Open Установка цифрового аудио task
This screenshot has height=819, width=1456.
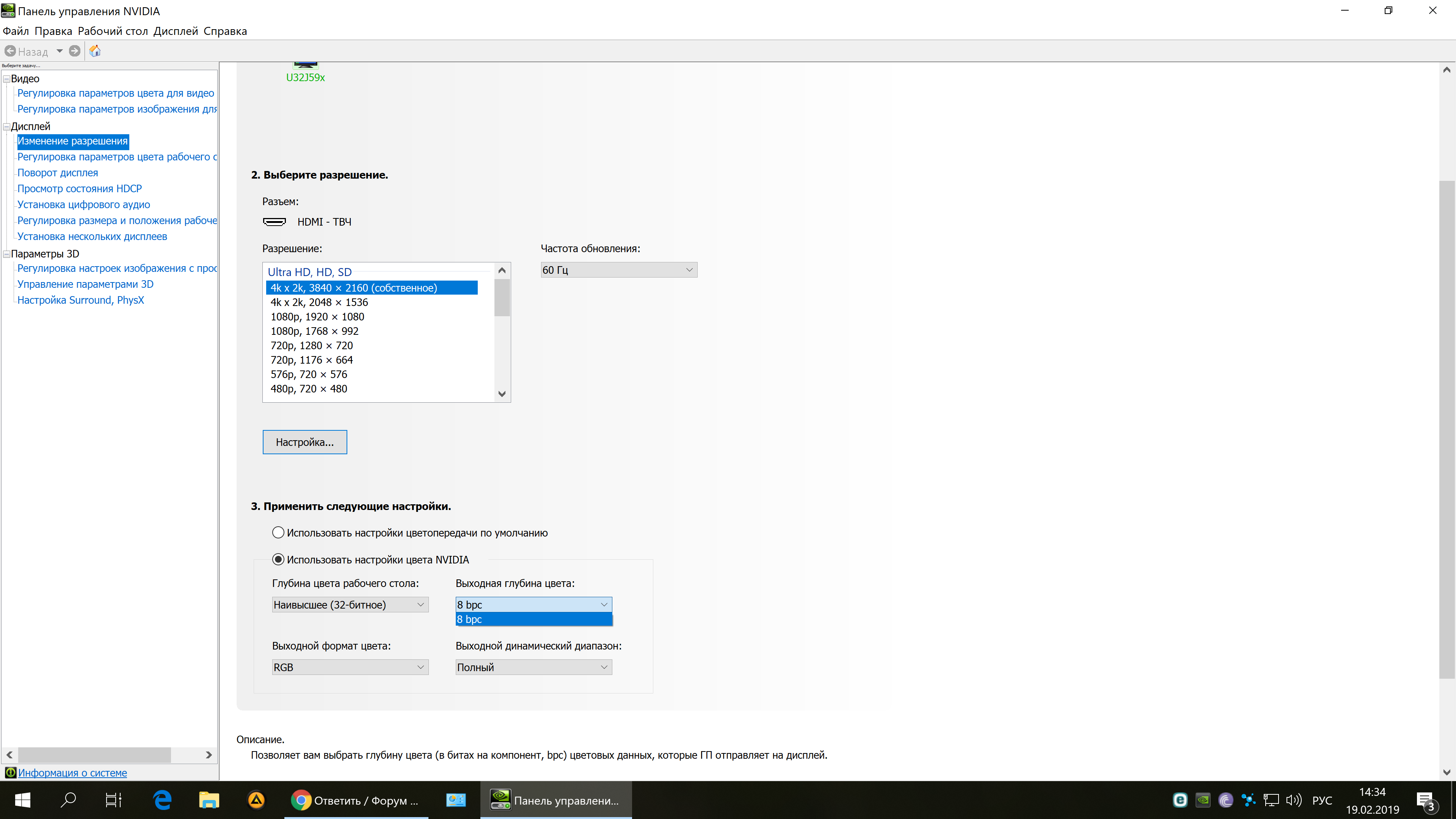coord(84,205)
